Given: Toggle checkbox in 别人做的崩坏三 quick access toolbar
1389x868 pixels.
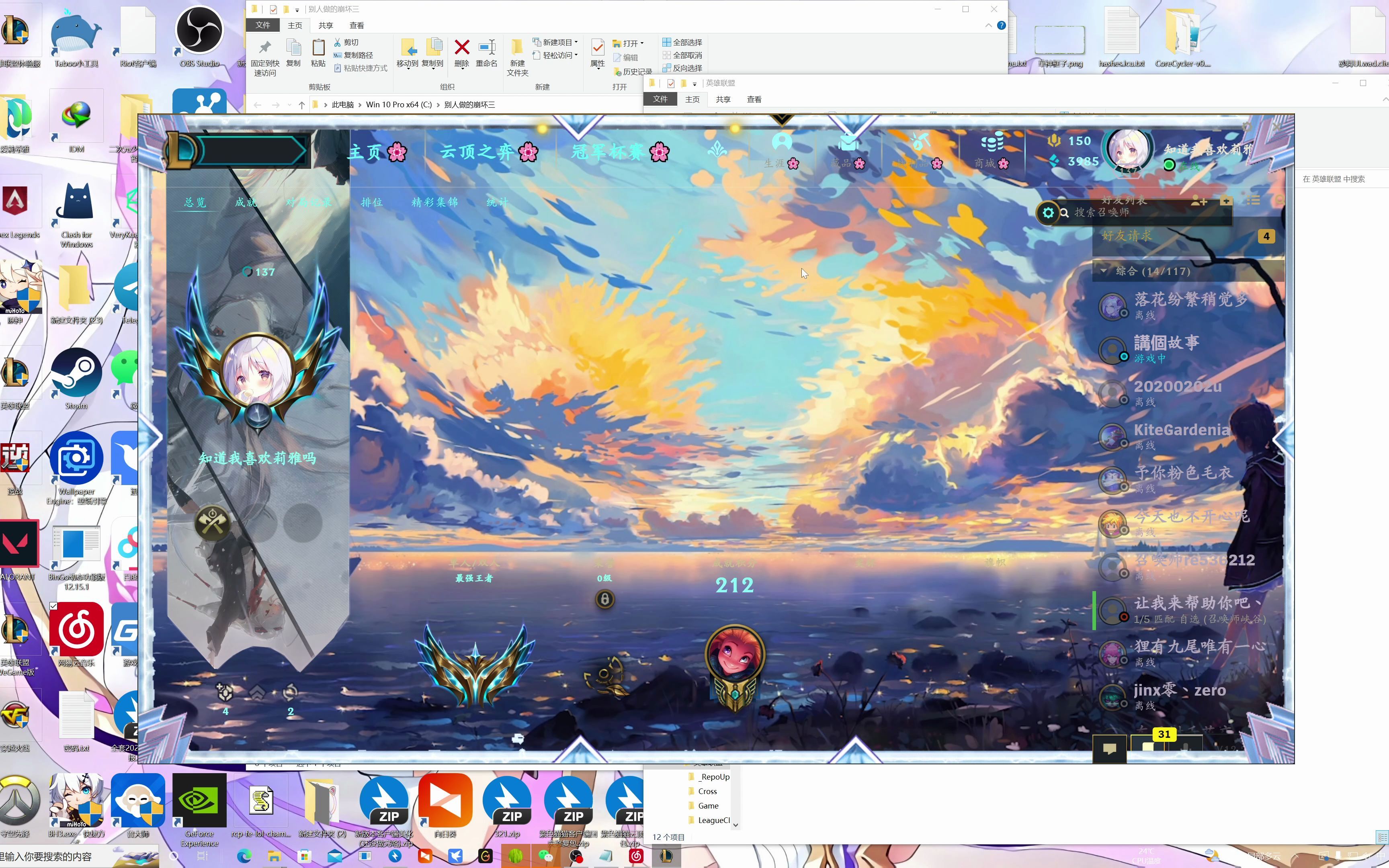Looking at the screenshot, I should coord(273,9).
